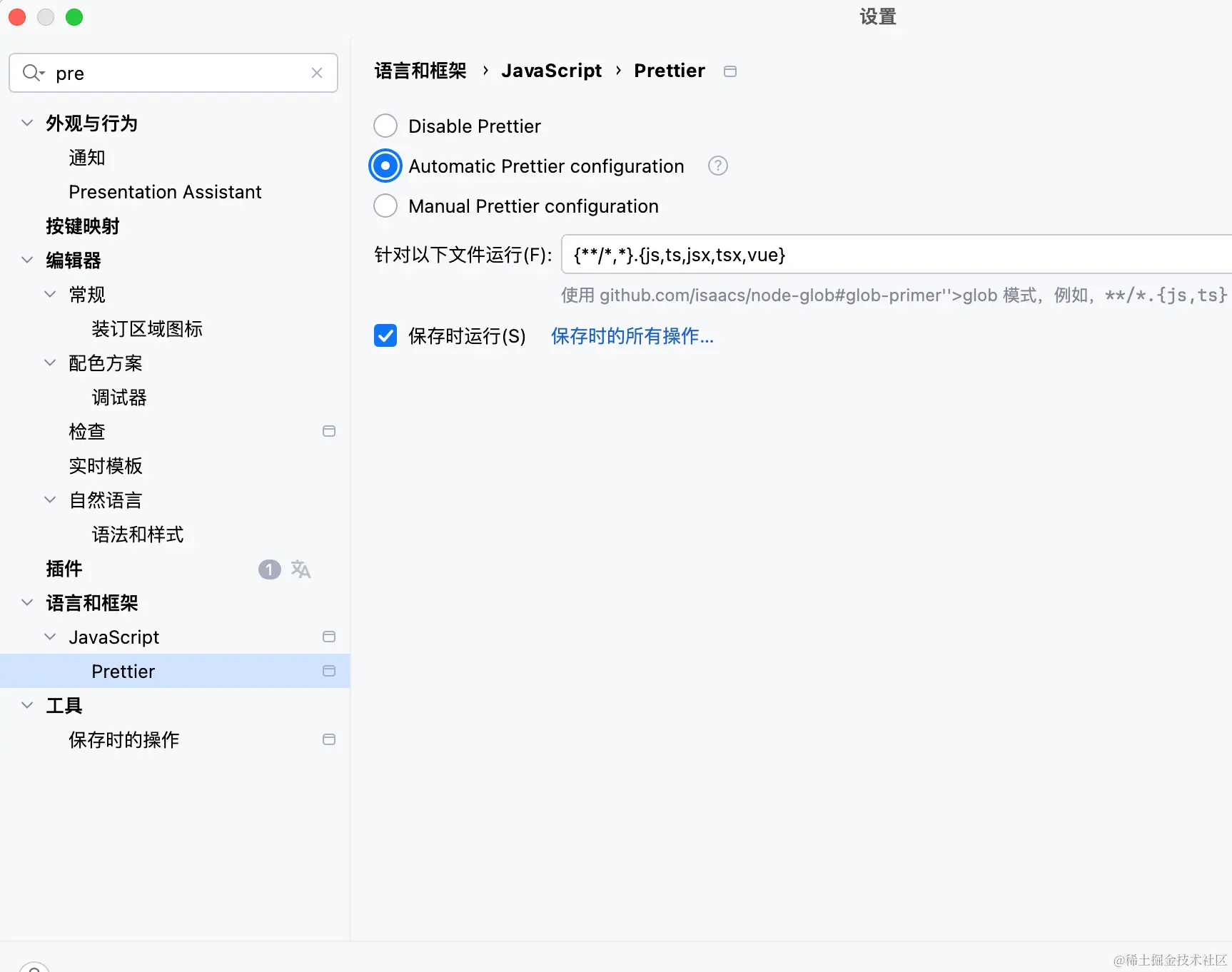Screen dimensions: 1232x972
Task: Open the 检查 settings page
Action: pos(87,432)
